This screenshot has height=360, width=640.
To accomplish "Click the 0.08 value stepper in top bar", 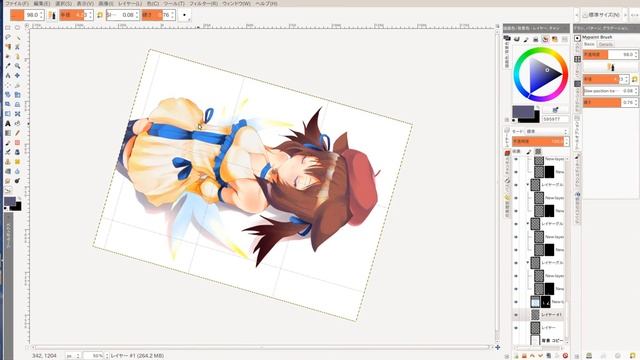I will 137,15.
